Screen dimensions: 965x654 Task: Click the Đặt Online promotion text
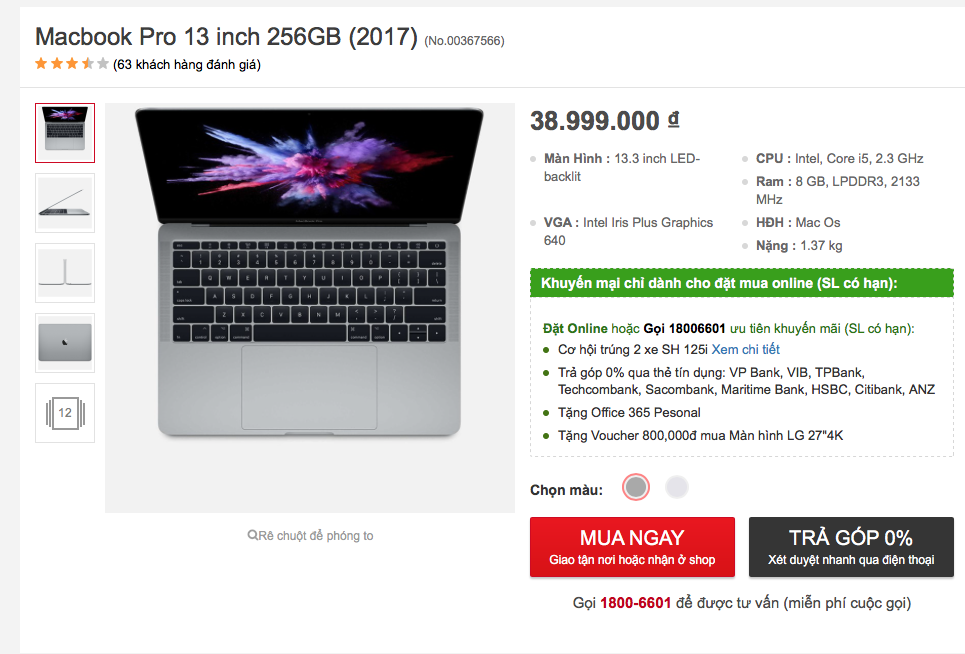click(x=575, y=329)
